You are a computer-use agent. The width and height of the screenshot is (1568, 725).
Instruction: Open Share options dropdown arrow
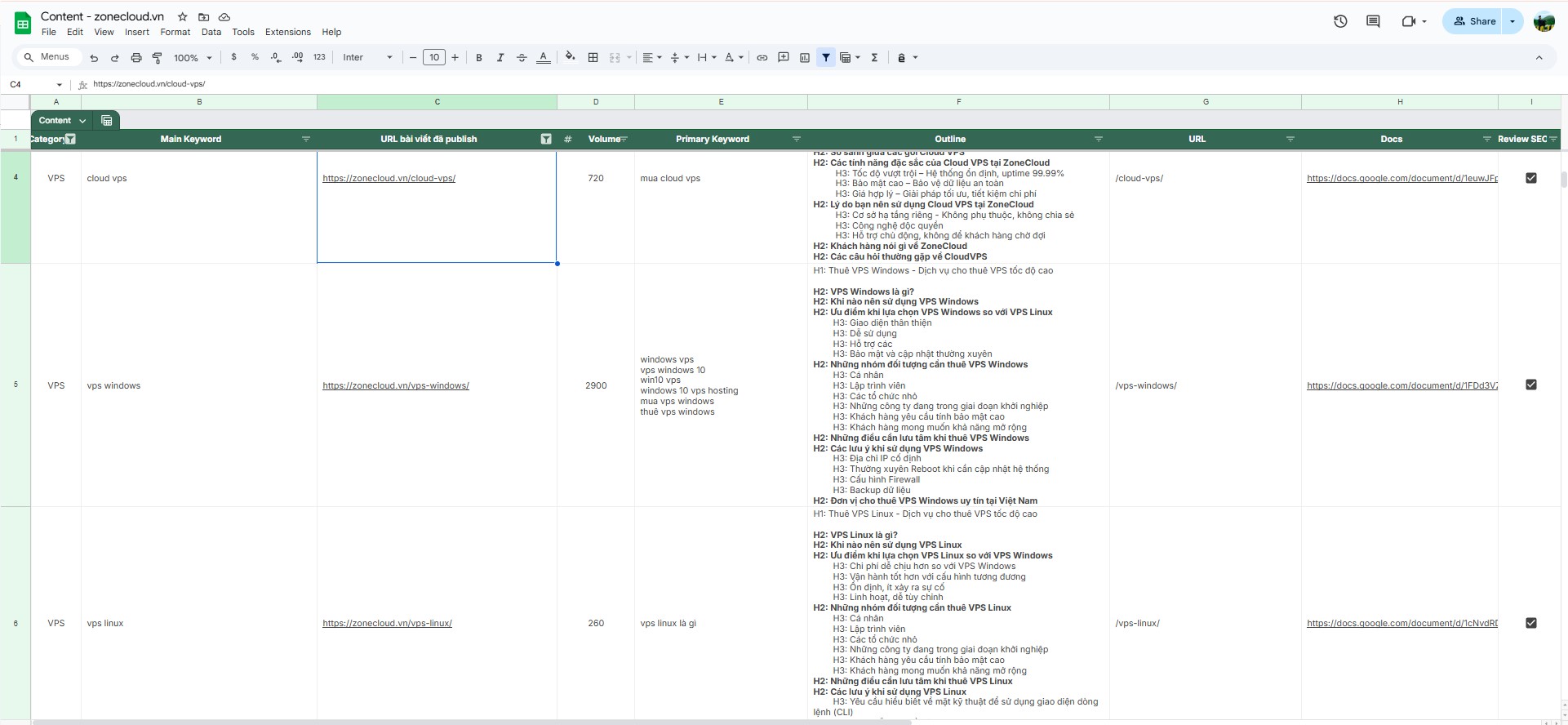click(x=1512, y=21)
